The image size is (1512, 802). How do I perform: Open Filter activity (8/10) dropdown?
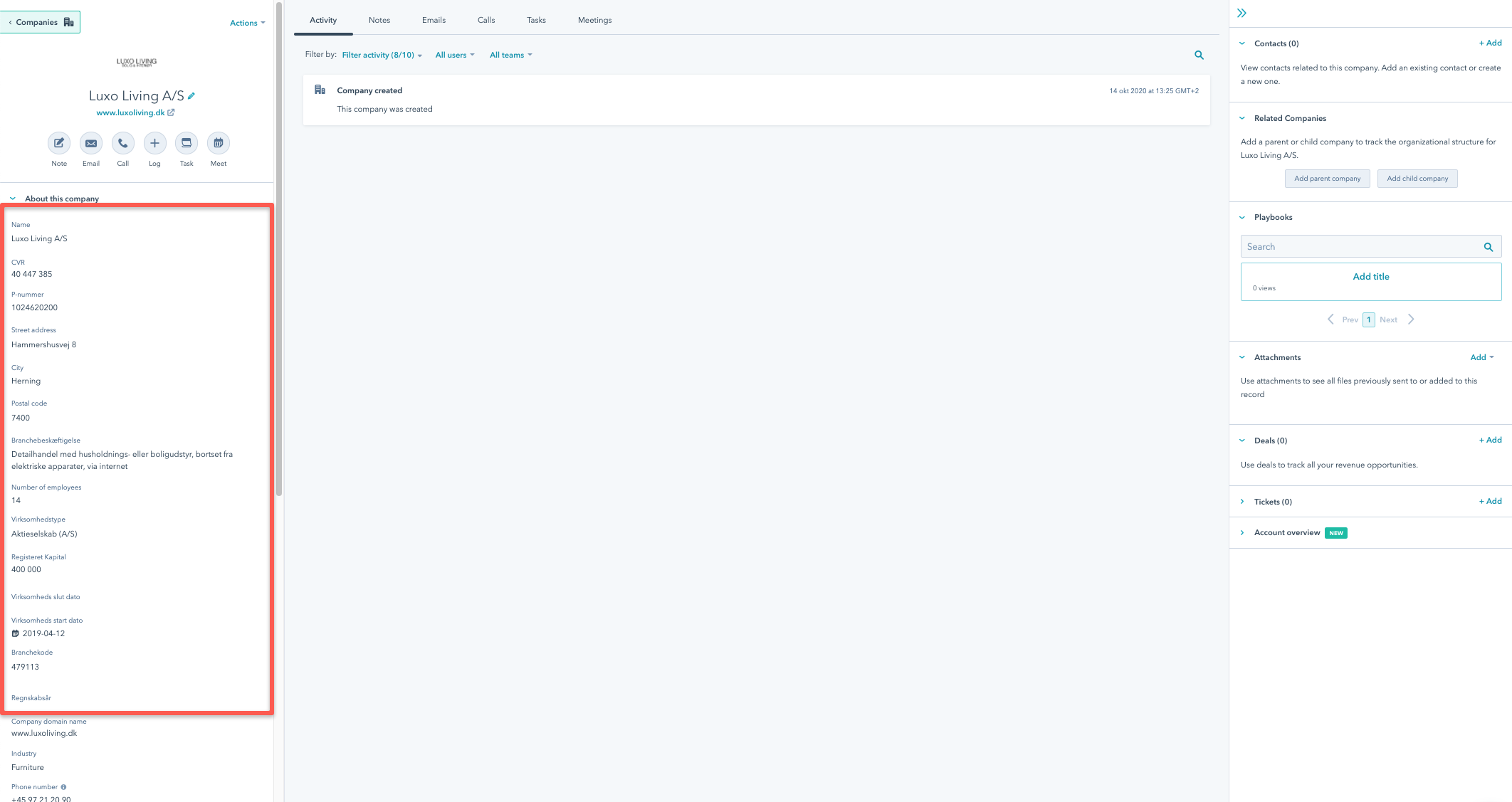coord(382,55)
